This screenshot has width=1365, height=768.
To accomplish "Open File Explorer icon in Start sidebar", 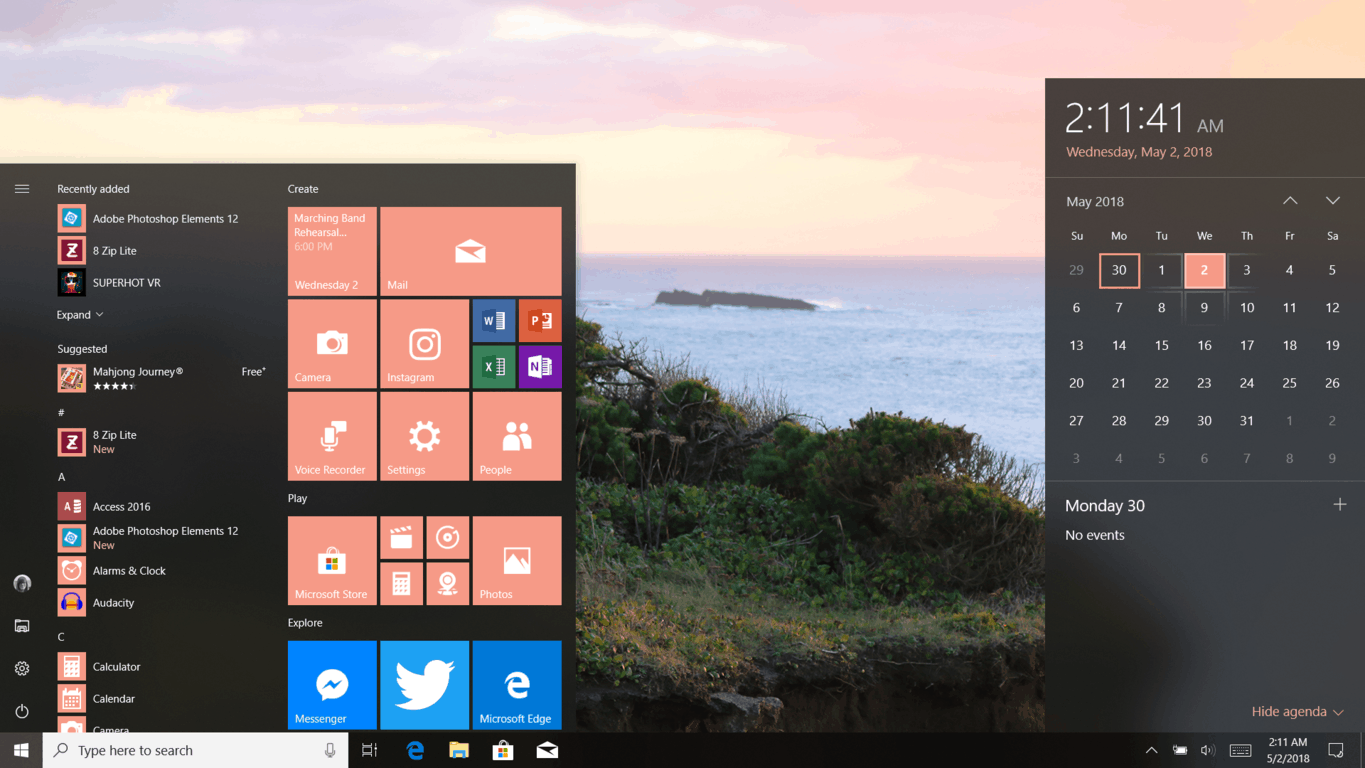I will pos(22,626).
